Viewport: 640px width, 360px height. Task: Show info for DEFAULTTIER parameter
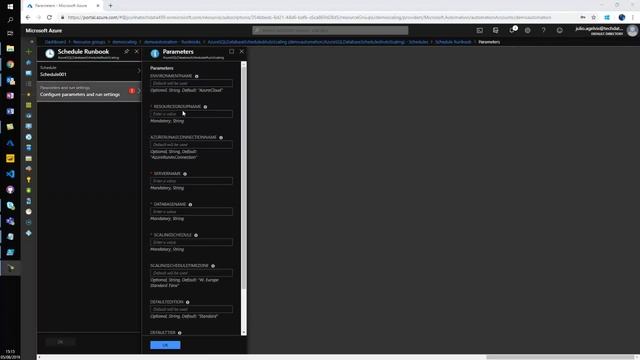(180, 333)
